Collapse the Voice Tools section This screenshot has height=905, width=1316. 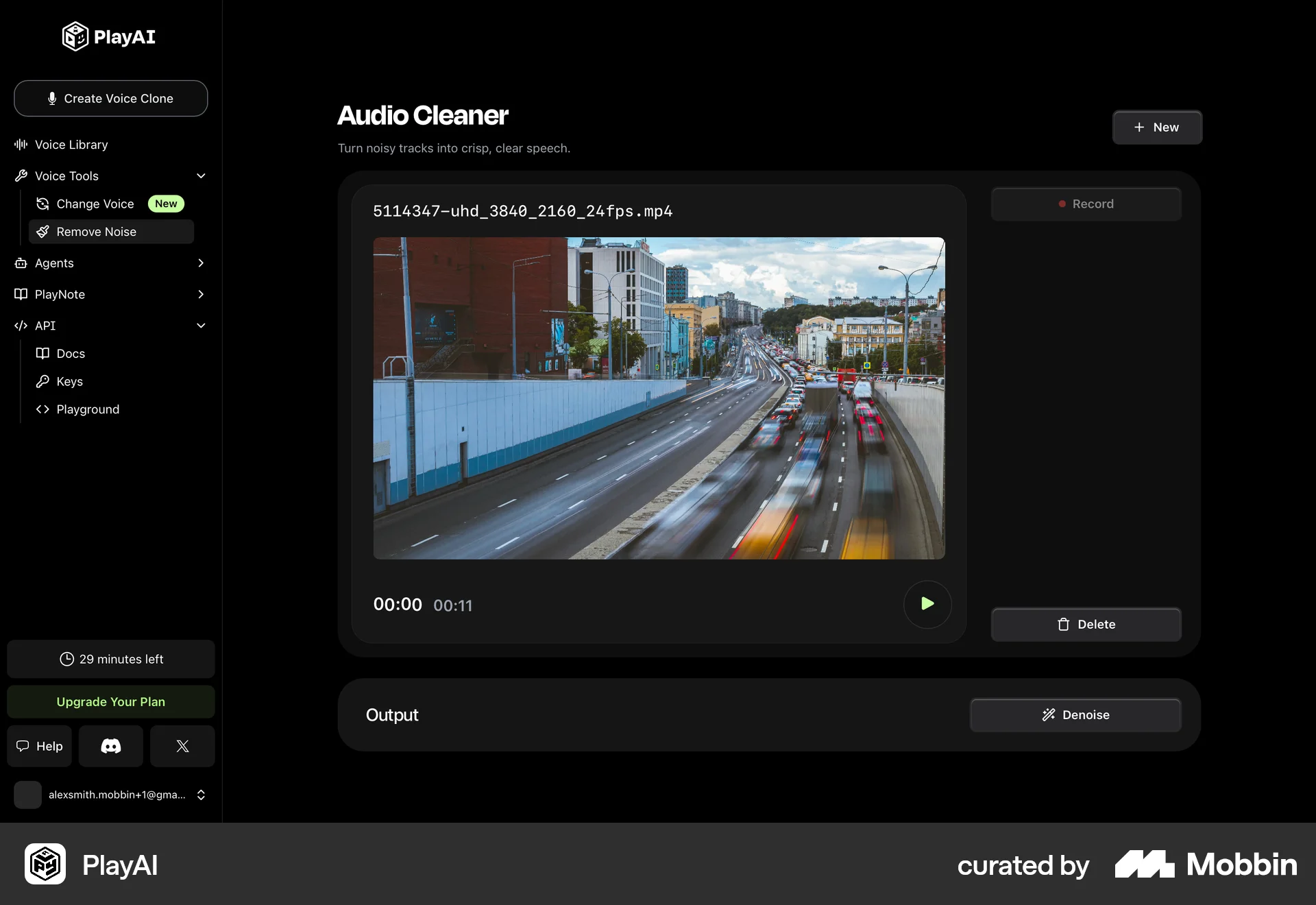[x=201, y=176]
